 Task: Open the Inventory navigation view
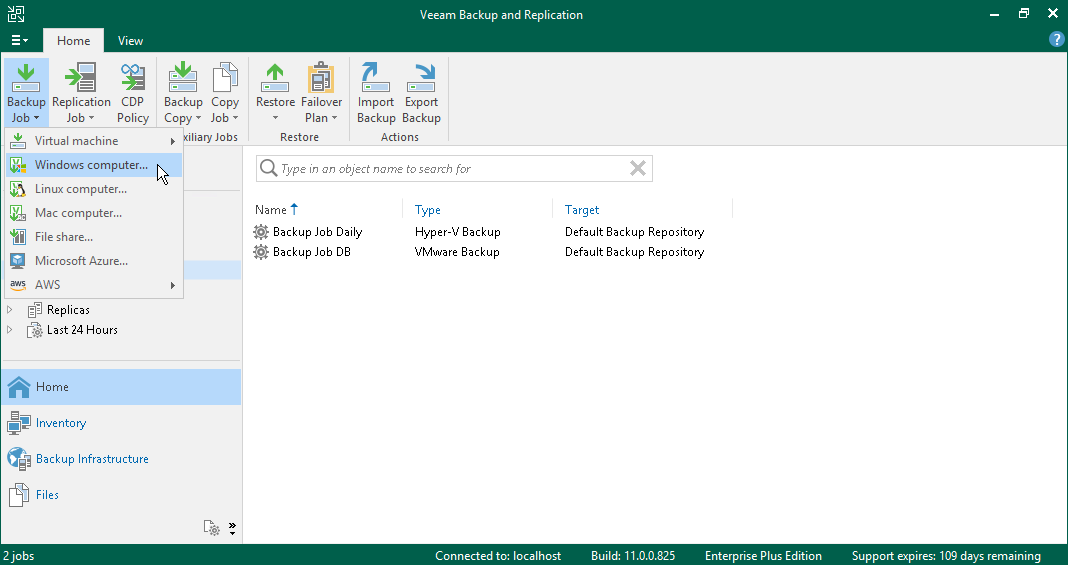click(x=121, y=423)
